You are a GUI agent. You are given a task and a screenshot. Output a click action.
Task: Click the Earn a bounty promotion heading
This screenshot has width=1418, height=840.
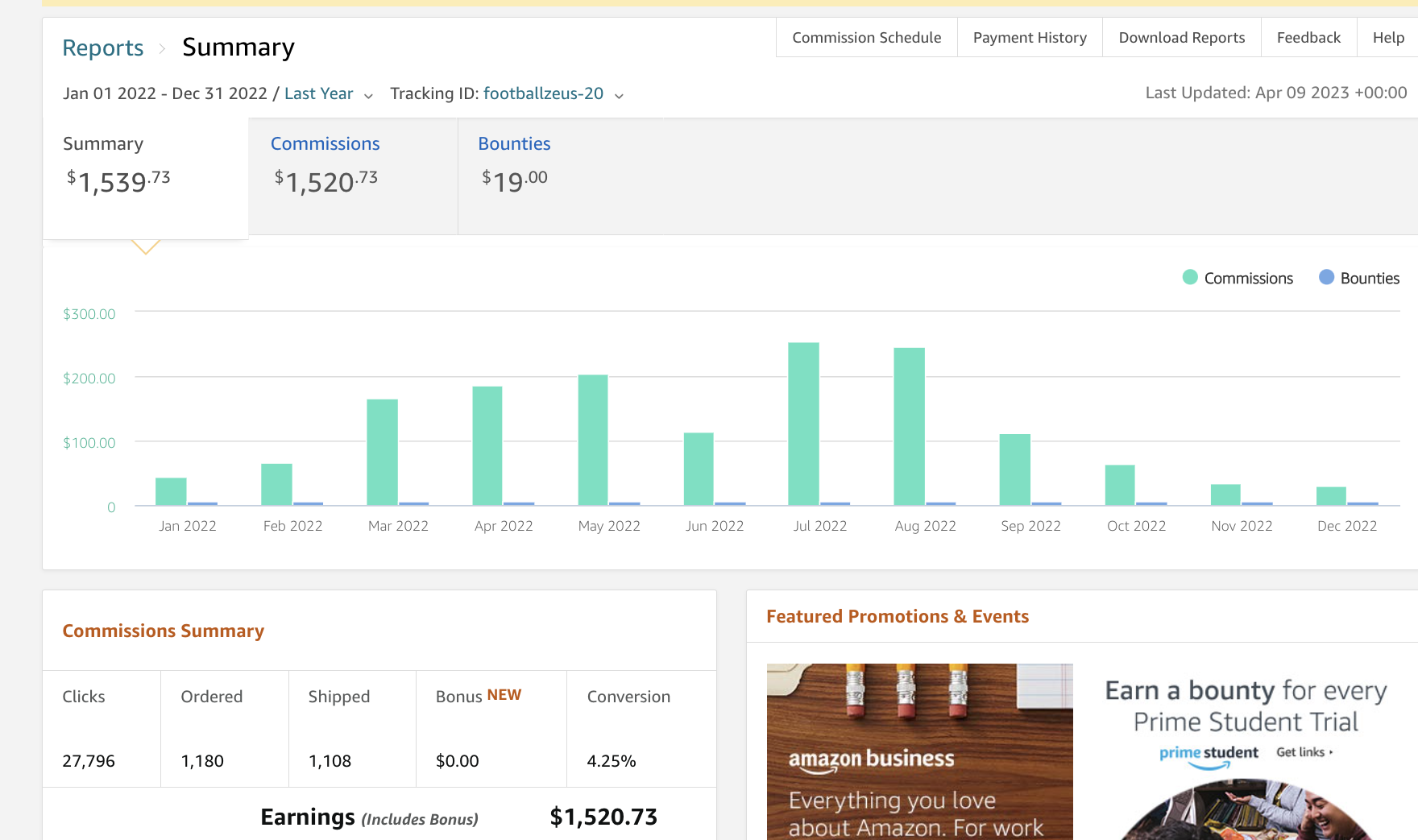1246,706
